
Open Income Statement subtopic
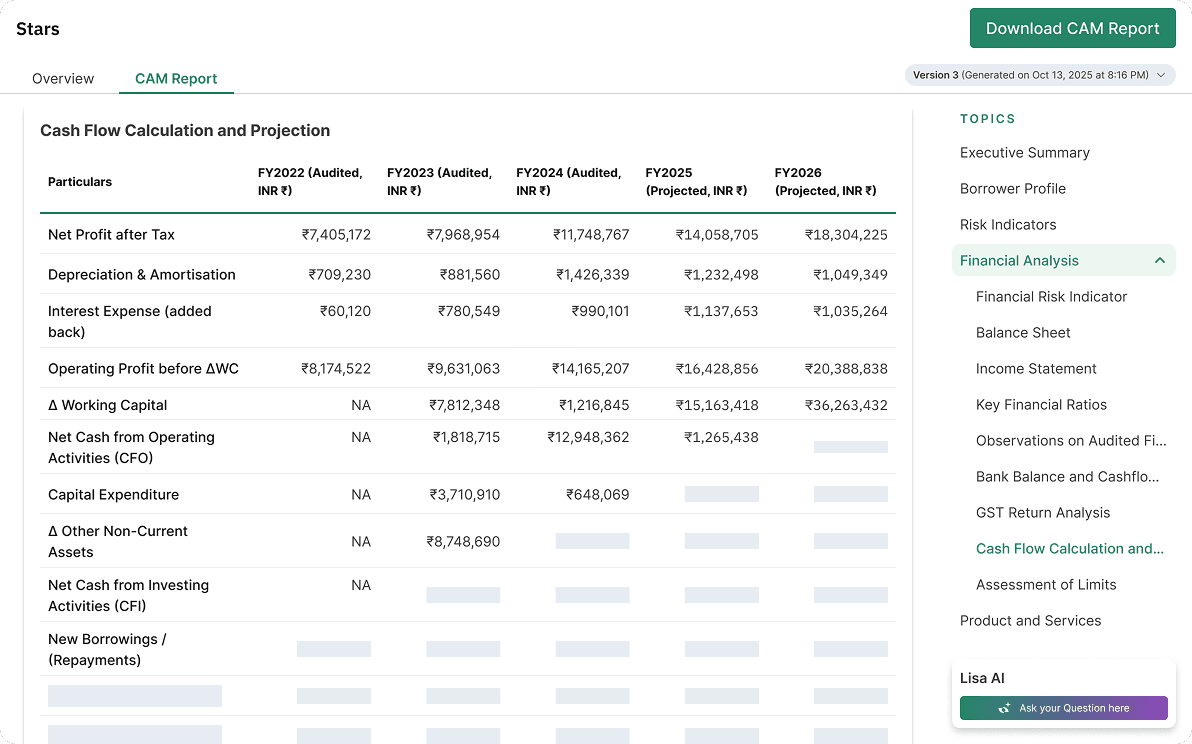(x=1036, y=369)
